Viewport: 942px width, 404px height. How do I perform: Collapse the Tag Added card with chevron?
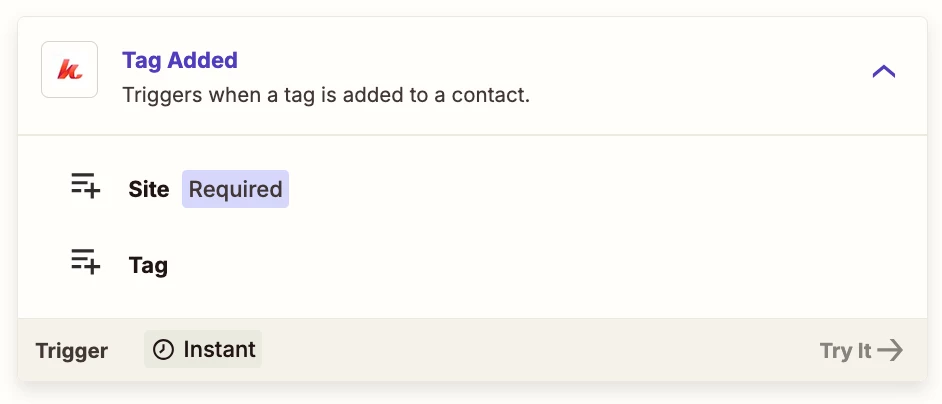pyautogui.click(x=883, y=72)
